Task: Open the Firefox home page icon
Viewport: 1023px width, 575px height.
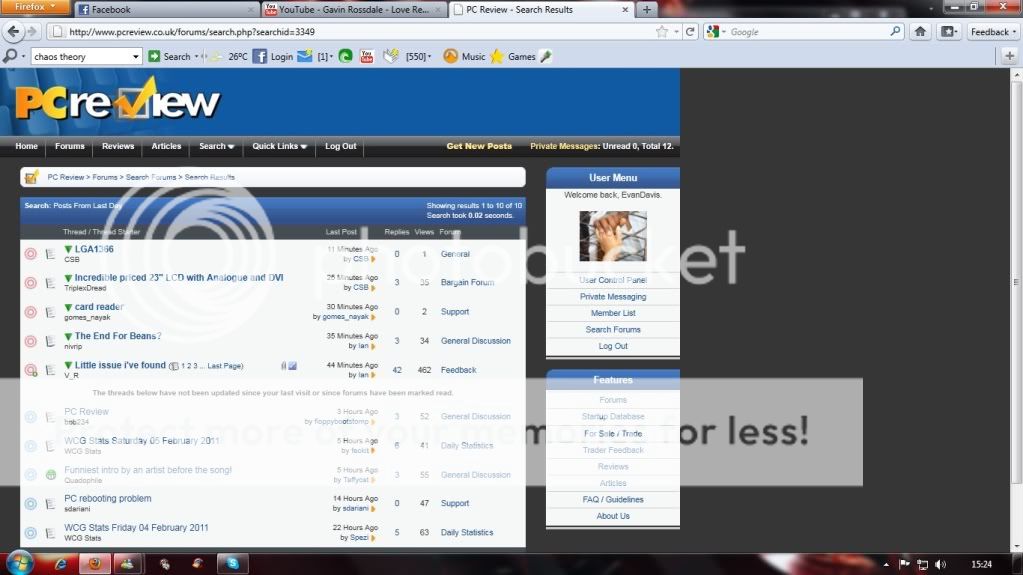Action: click(920, 31)
